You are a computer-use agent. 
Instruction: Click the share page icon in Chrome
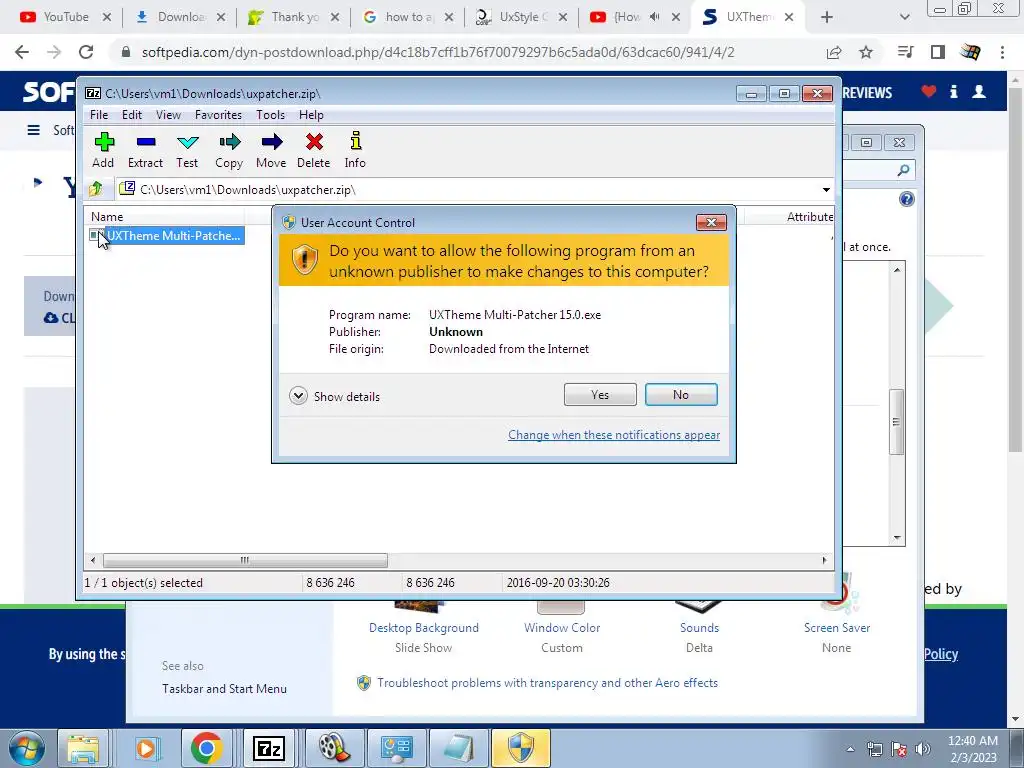pyautogui.click(x=834, y=52)
